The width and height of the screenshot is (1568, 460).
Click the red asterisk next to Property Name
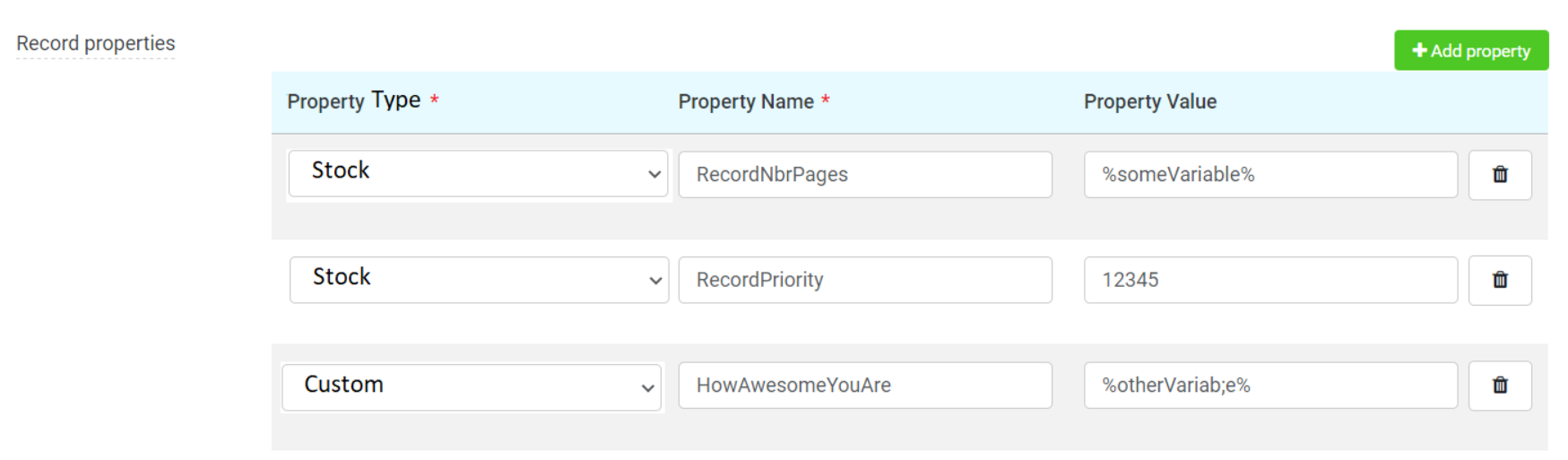tap(825, 100)
